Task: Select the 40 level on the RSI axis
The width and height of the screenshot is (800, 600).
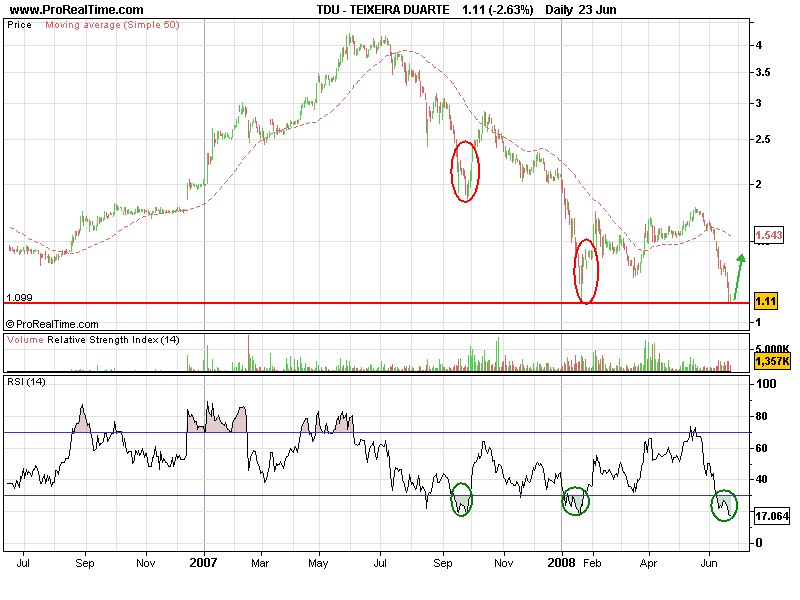Action: click(x=761, y=479)
